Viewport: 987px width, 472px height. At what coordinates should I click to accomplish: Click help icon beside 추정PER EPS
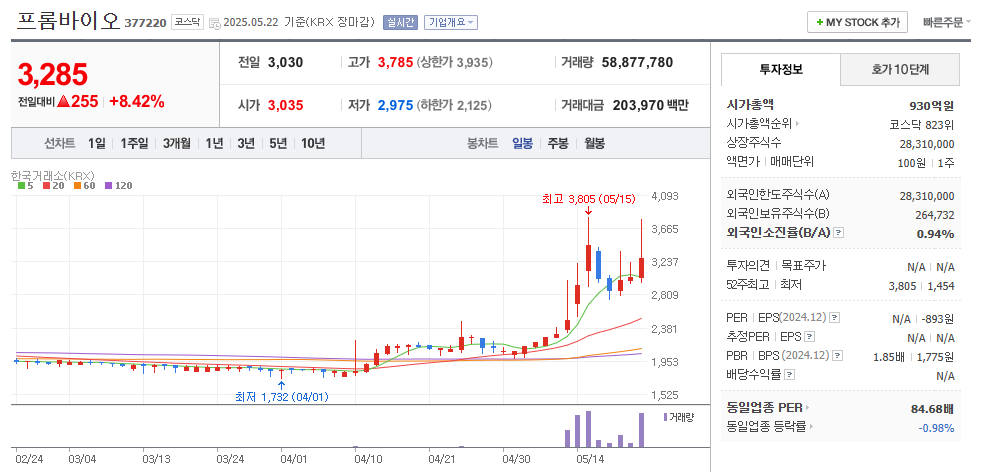click(x=809, y=337)
